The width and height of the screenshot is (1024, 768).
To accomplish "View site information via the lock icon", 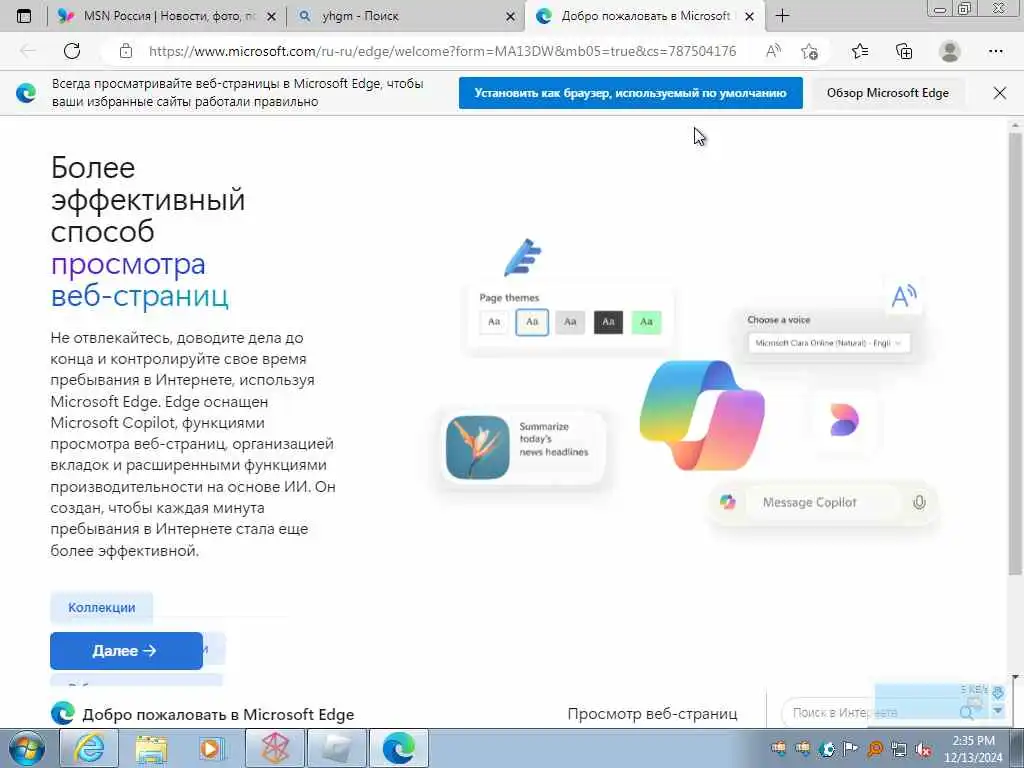I will 126,51.
